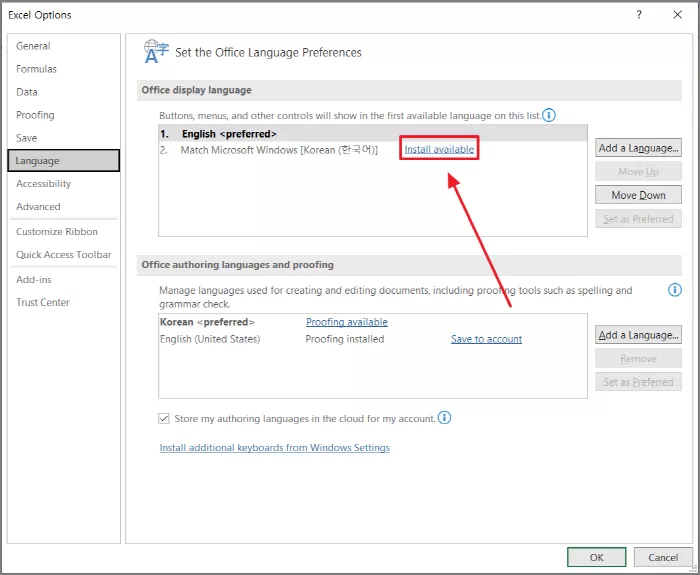Select English <preferred> display language row

point(373,133)
